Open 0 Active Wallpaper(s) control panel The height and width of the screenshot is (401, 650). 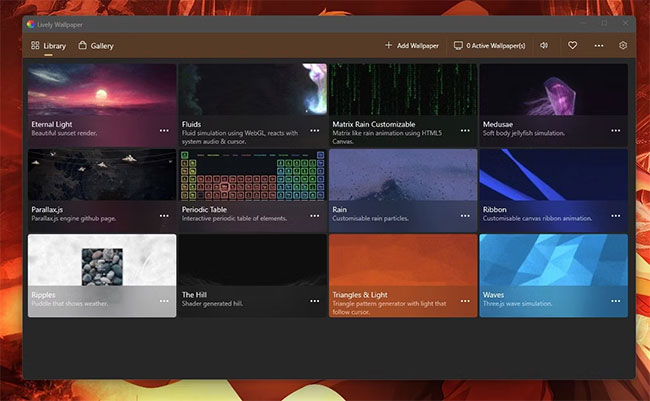[490, 46]
